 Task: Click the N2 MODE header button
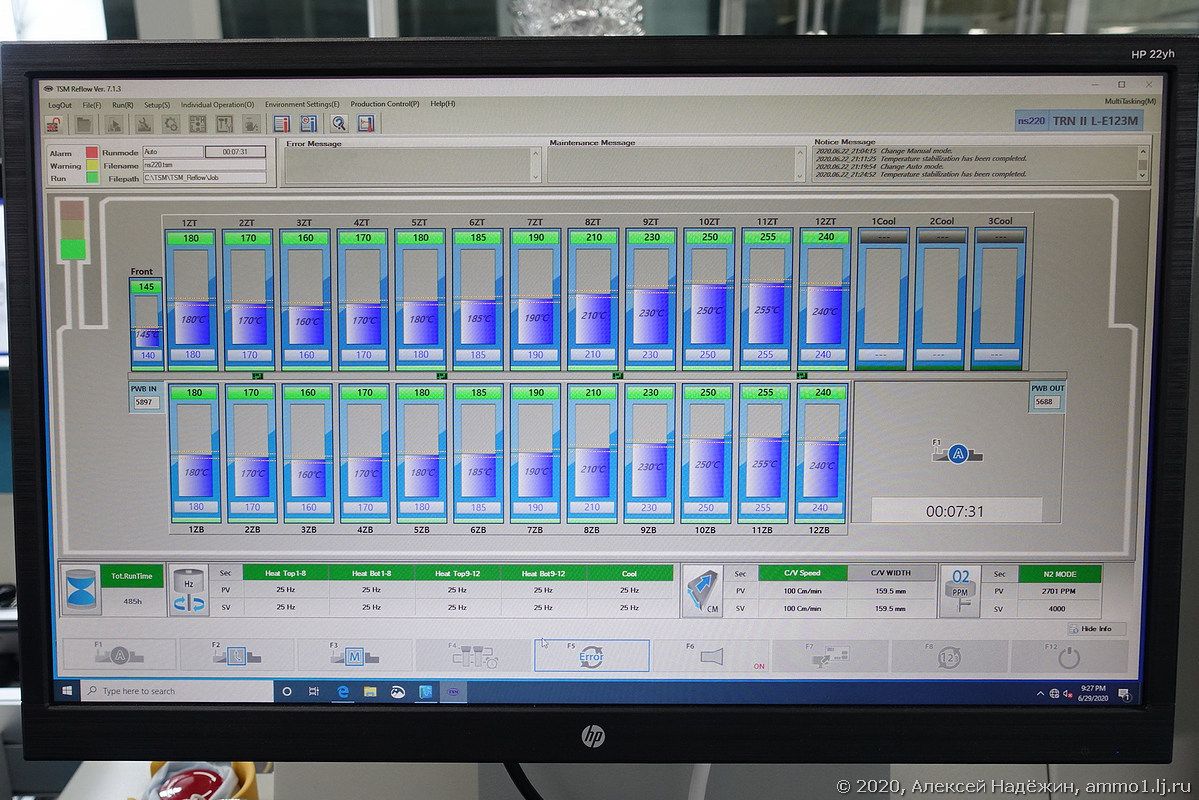pyautogui.click(x=1059, y=574)
